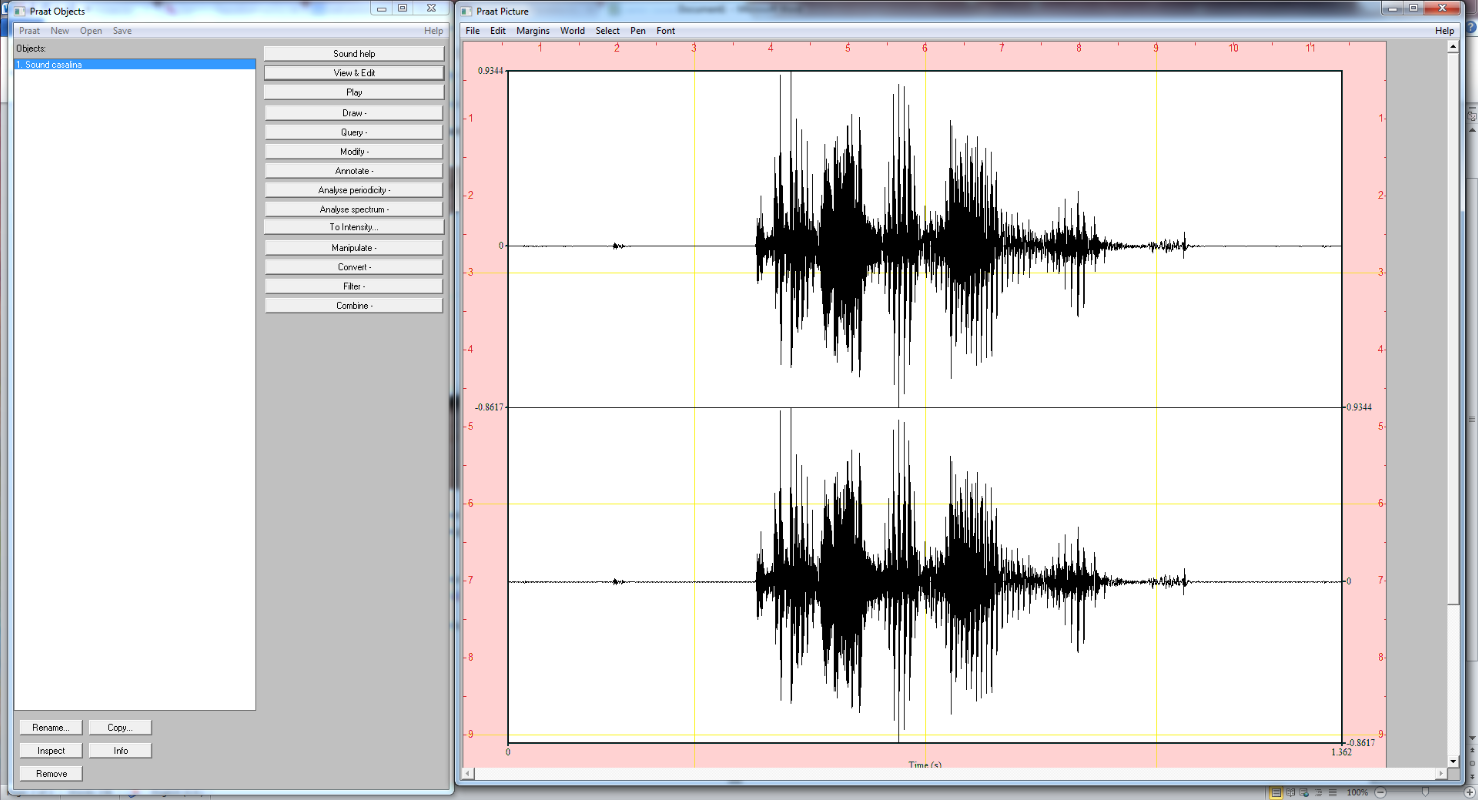This screenshot has height=800, width=1478.
Task: Click the zoom out minus icon
Action: tap(1380, 792)
